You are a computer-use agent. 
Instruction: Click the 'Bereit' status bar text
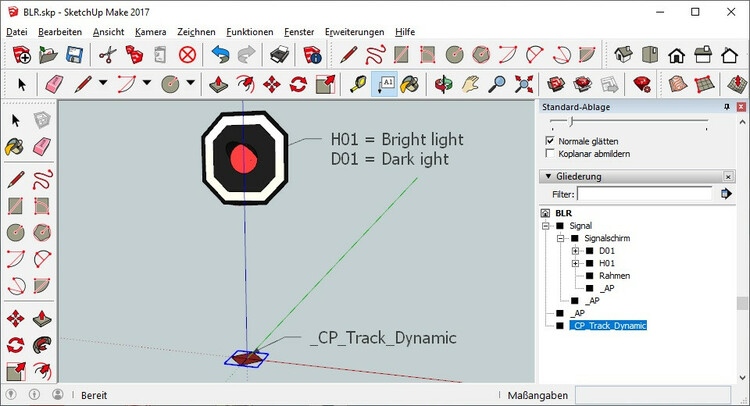94,395
